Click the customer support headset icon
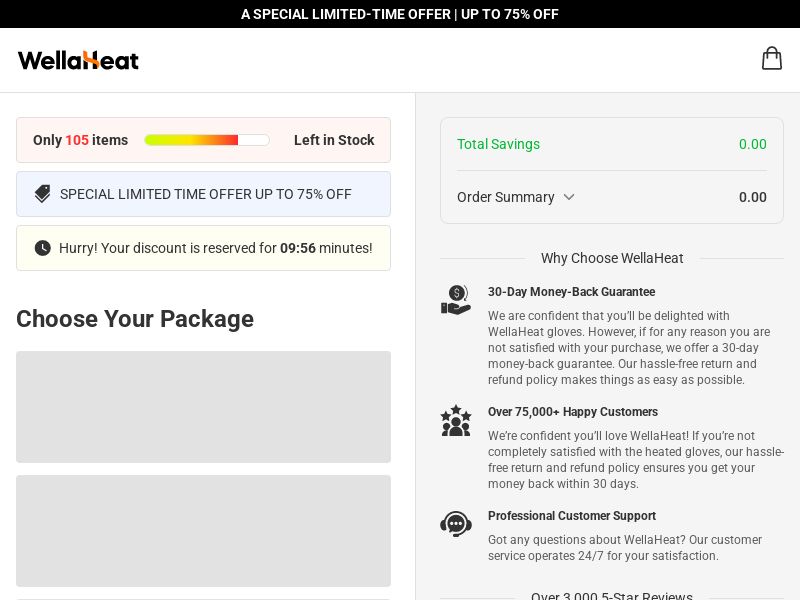800x600 pixels. pos(456,524)
